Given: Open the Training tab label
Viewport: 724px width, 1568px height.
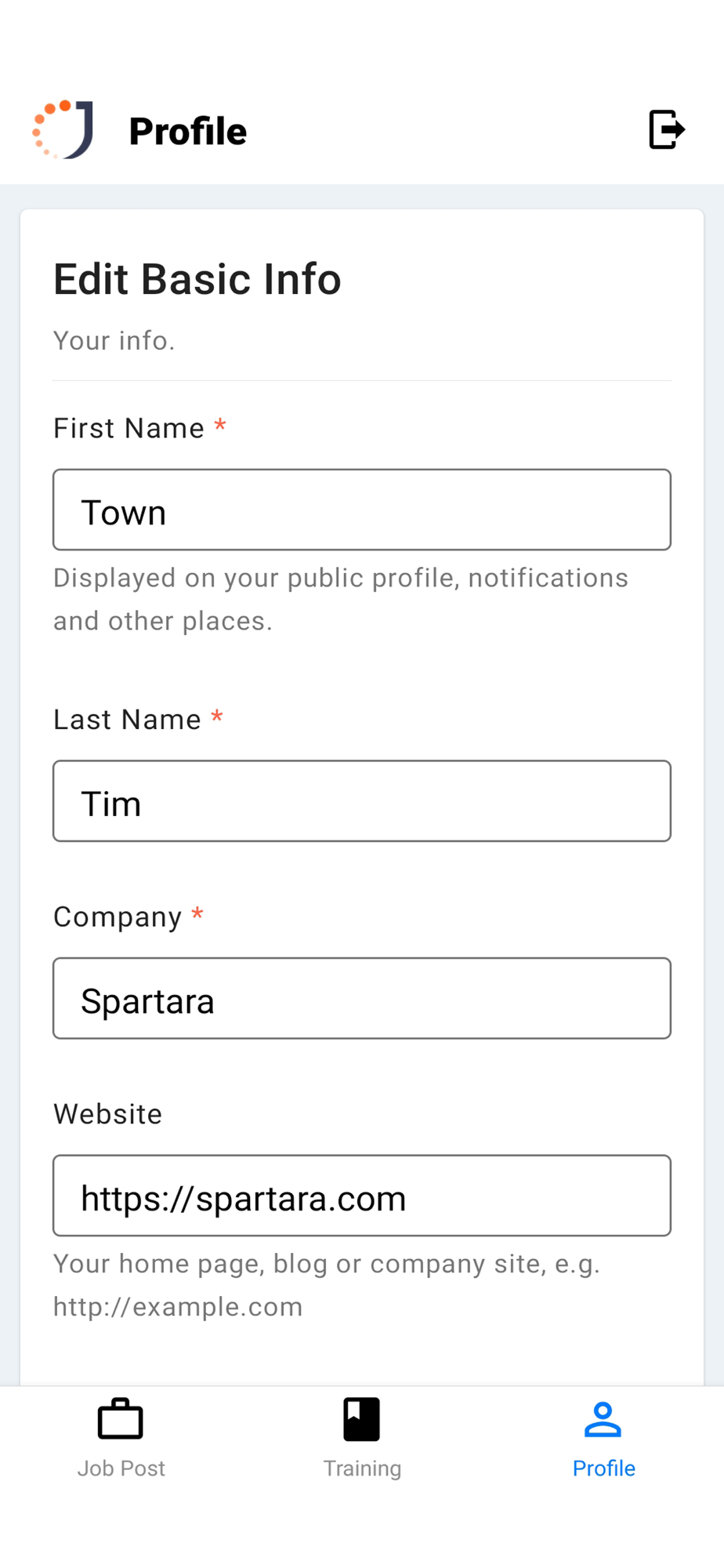Looking at the screenshot, I should 362,1468.
